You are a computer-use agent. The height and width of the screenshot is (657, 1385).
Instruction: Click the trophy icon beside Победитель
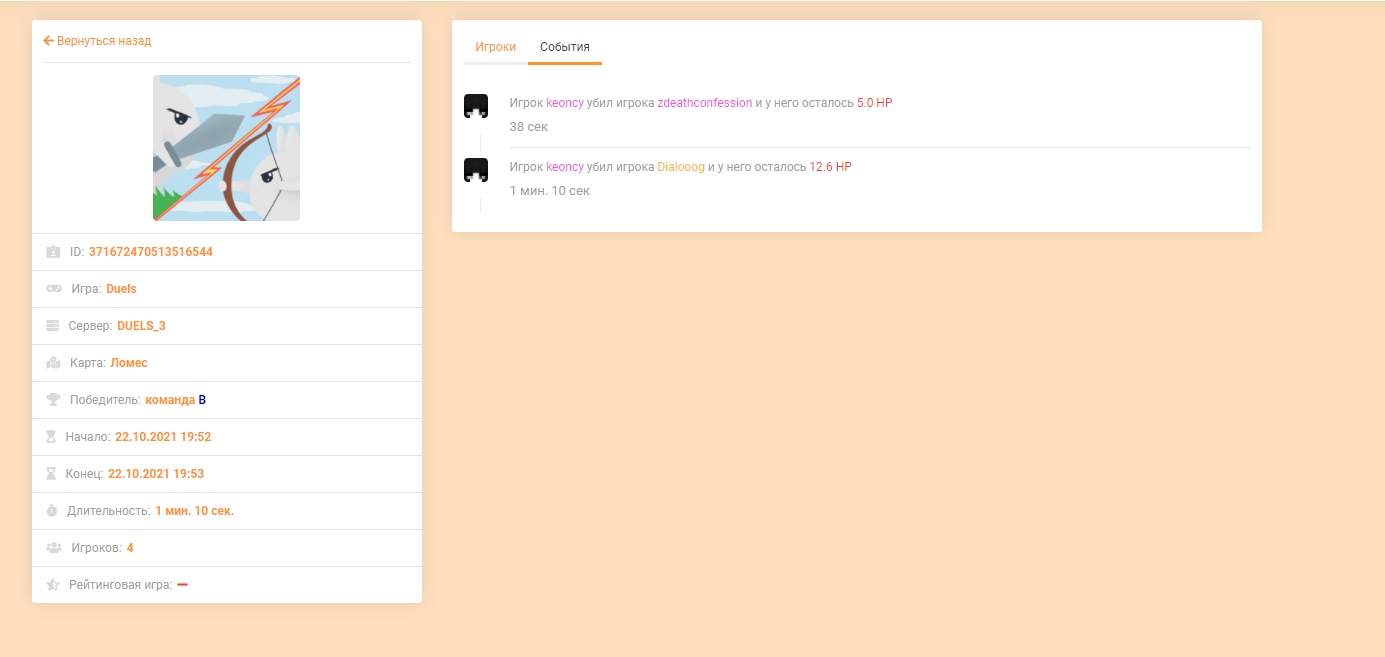tap(54, 400)
